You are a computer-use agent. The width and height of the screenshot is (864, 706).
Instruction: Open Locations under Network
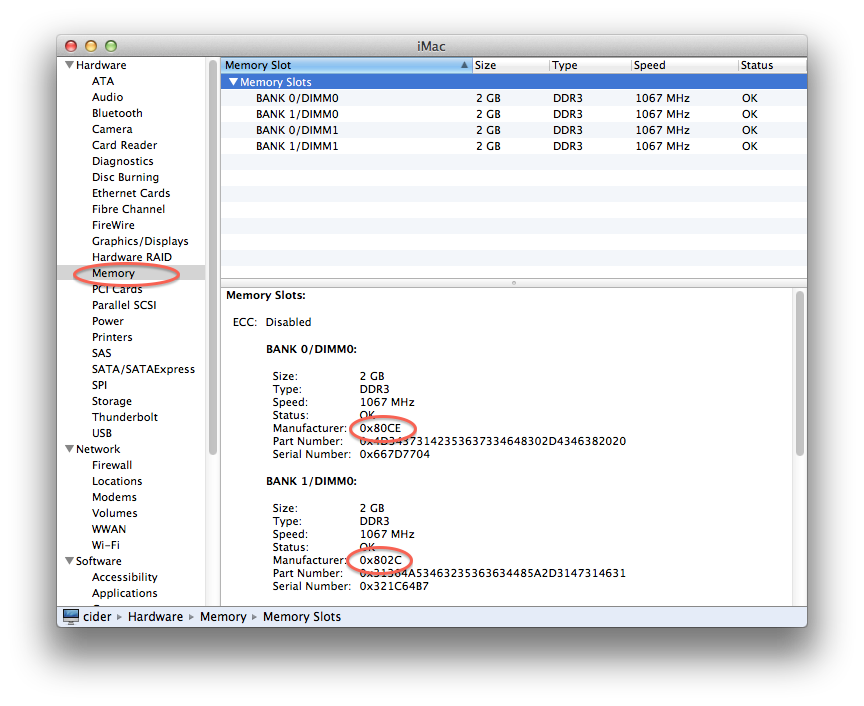pyautogui.click(x=117, y=481)
